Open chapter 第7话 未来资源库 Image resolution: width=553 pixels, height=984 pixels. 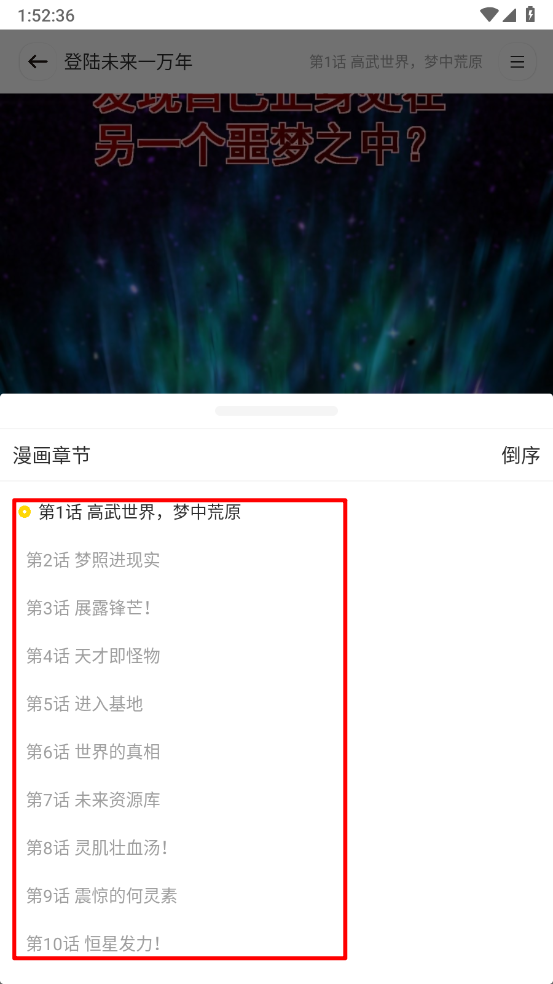(93, 800)
